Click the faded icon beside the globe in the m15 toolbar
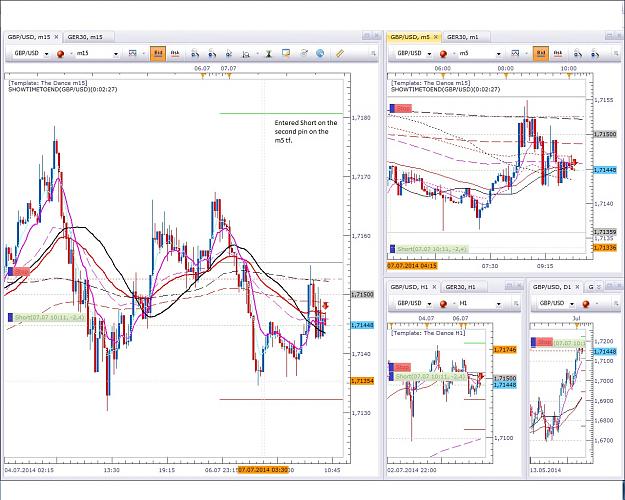Screen dimensions: 625x500 click(304, 53)
